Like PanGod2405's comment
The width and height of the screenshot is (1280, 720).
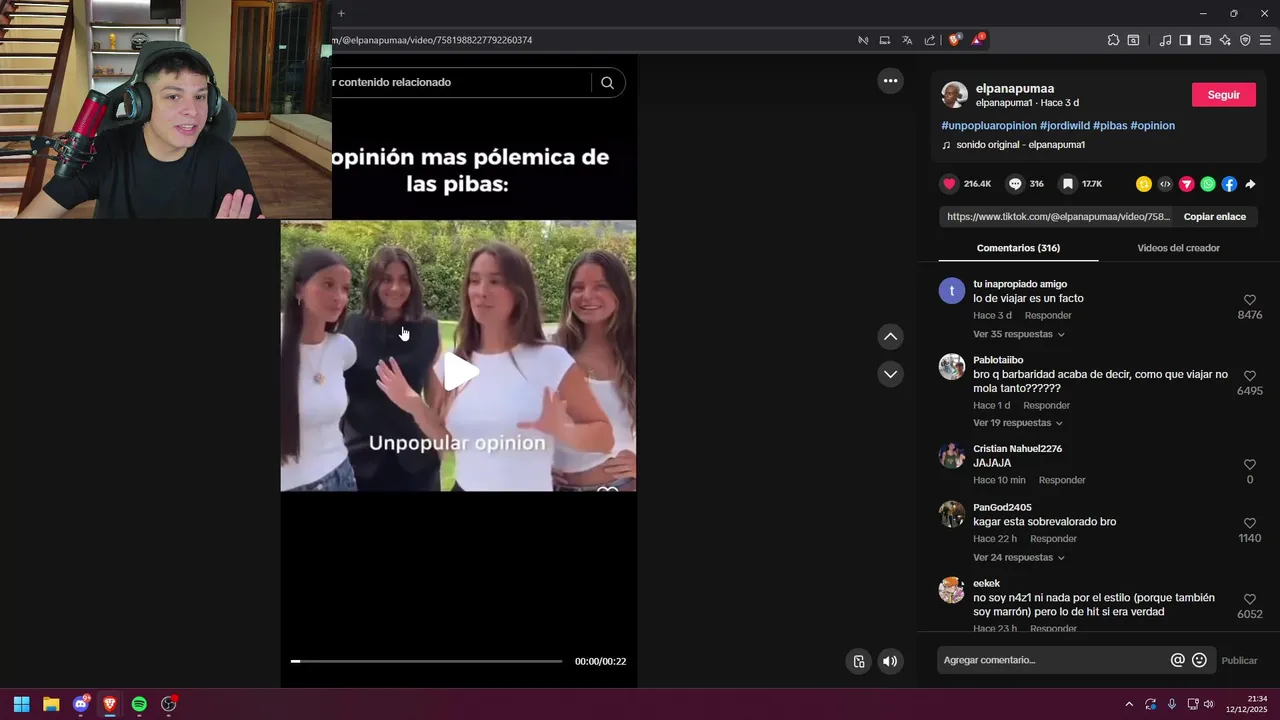point(1249,523)
